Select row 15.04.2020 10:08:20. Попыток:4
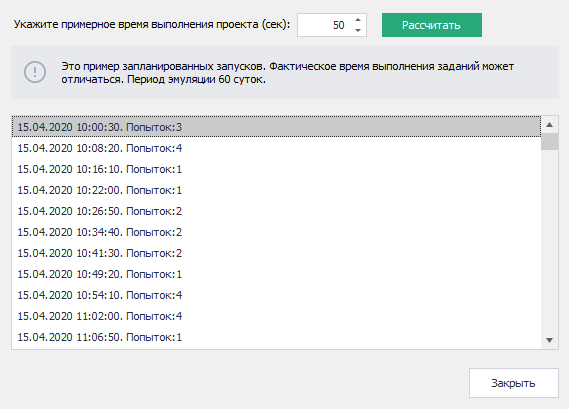The height and width of the screenshot is (409, 569). (276, 148)
